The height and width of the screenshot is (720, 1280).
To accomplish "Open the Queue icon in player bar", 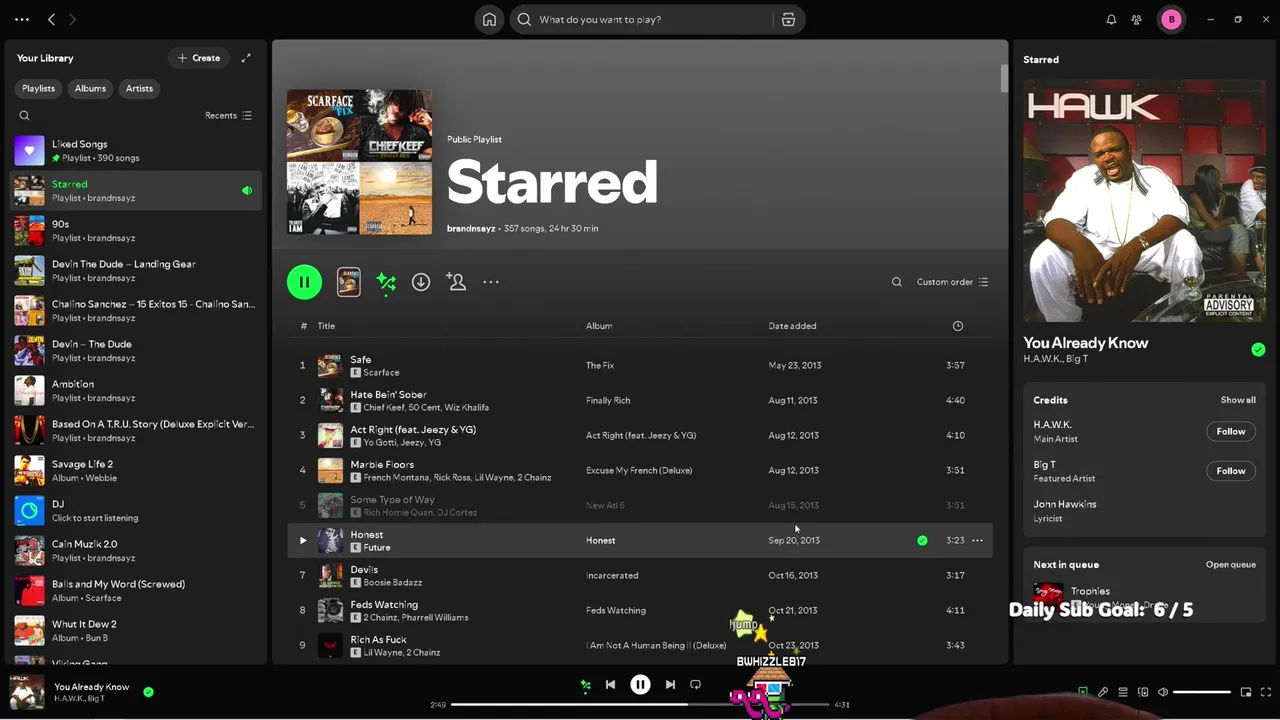I will 1123,692.
